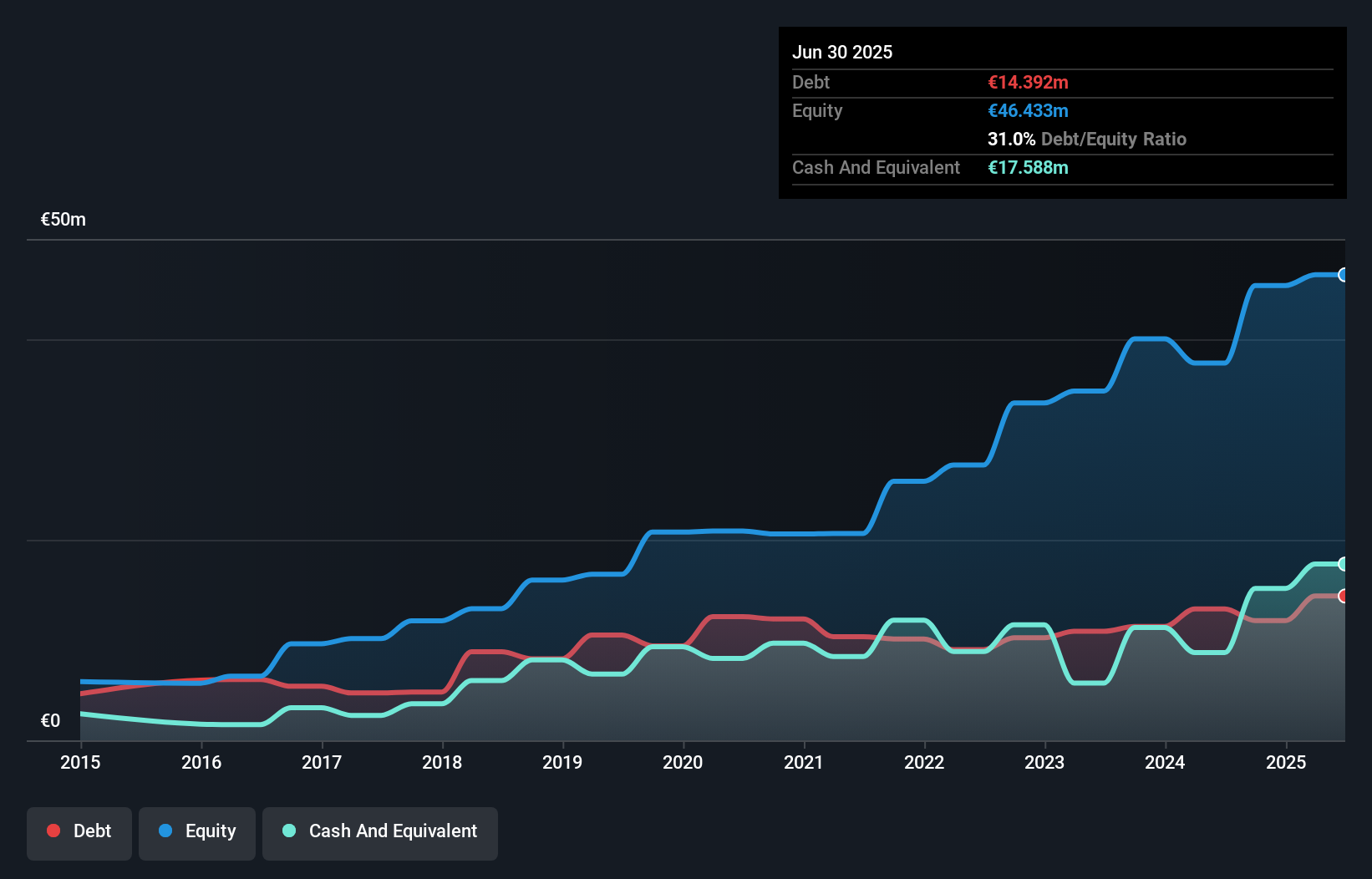Click the €0 y-axis label
The width and height of the screenshot is (1372, 879).
pos(50,720)
